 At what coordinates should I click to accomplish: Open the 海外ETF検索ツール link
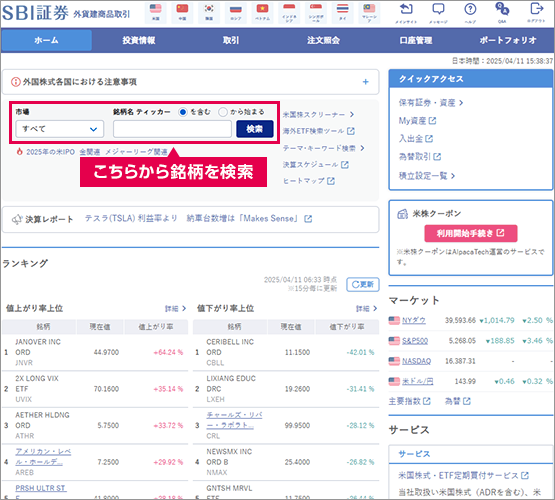(x=318, y=131)
